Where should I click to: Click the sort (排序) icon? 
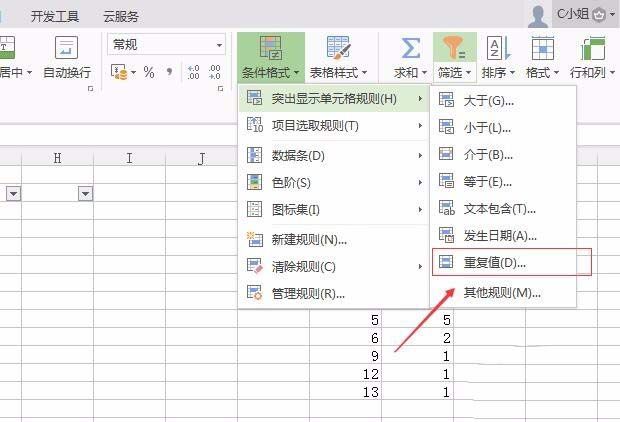pos(497,48)
